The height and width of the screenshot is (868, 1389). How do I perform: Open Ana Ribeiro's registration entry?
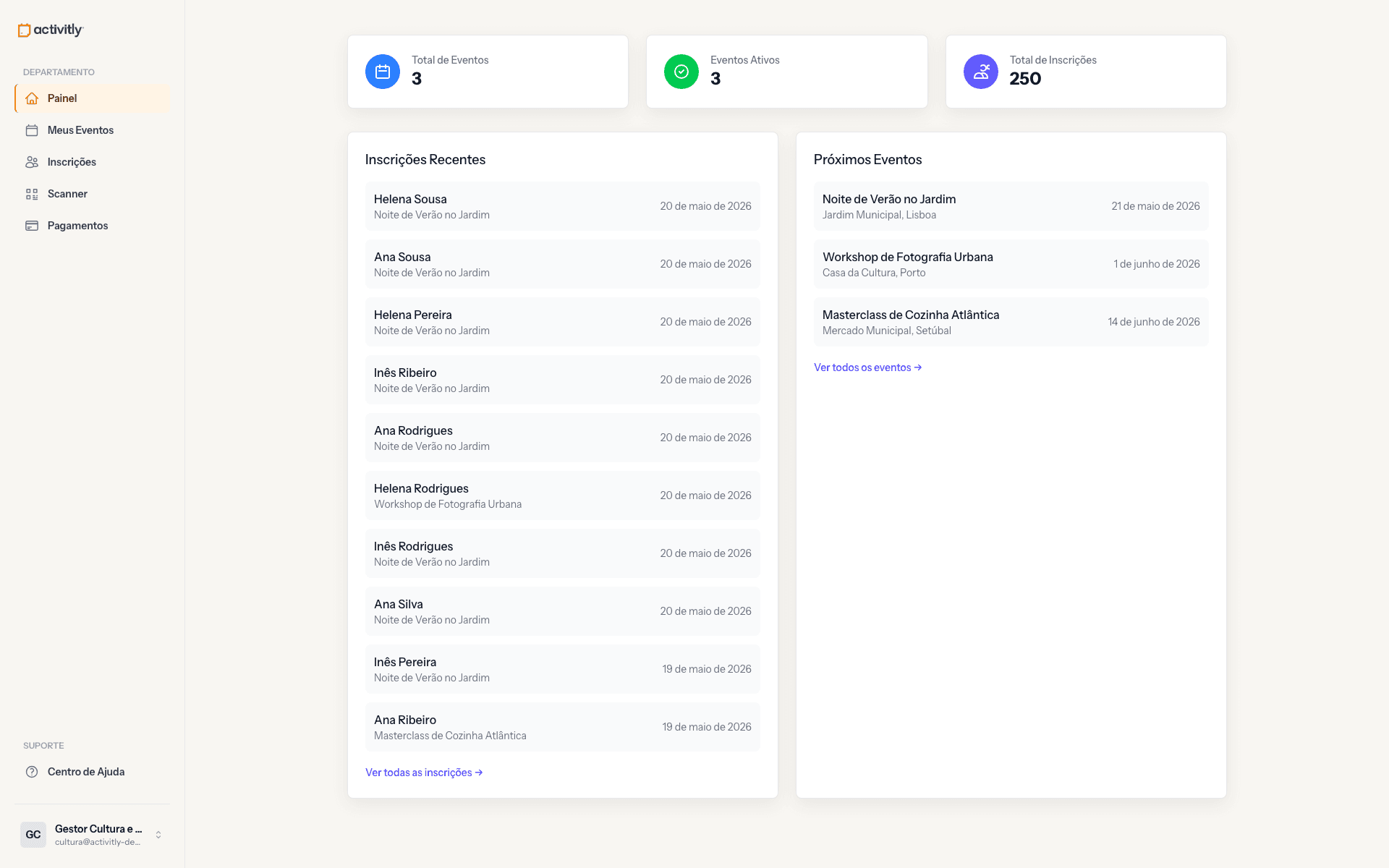point(563,727)
